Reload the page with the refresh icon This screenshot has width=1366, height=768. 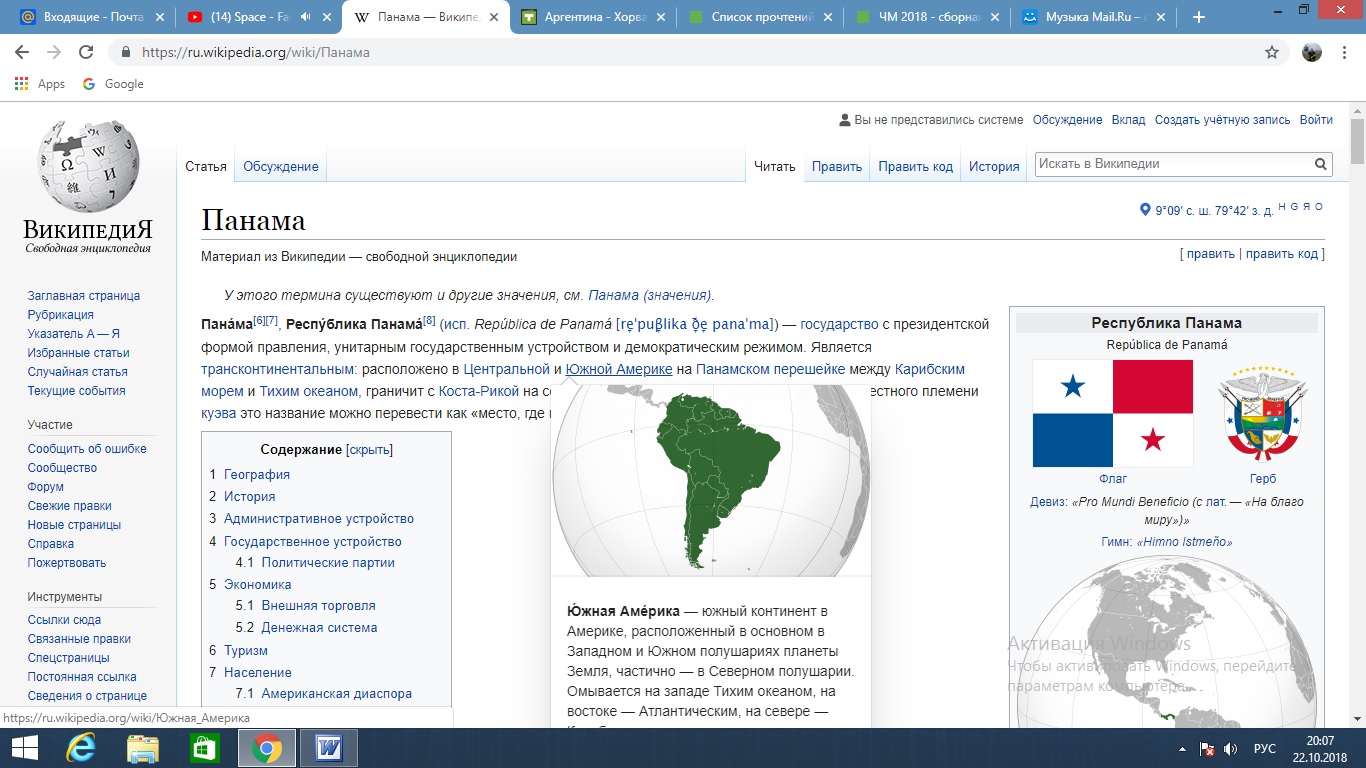(x=86, y=52)
